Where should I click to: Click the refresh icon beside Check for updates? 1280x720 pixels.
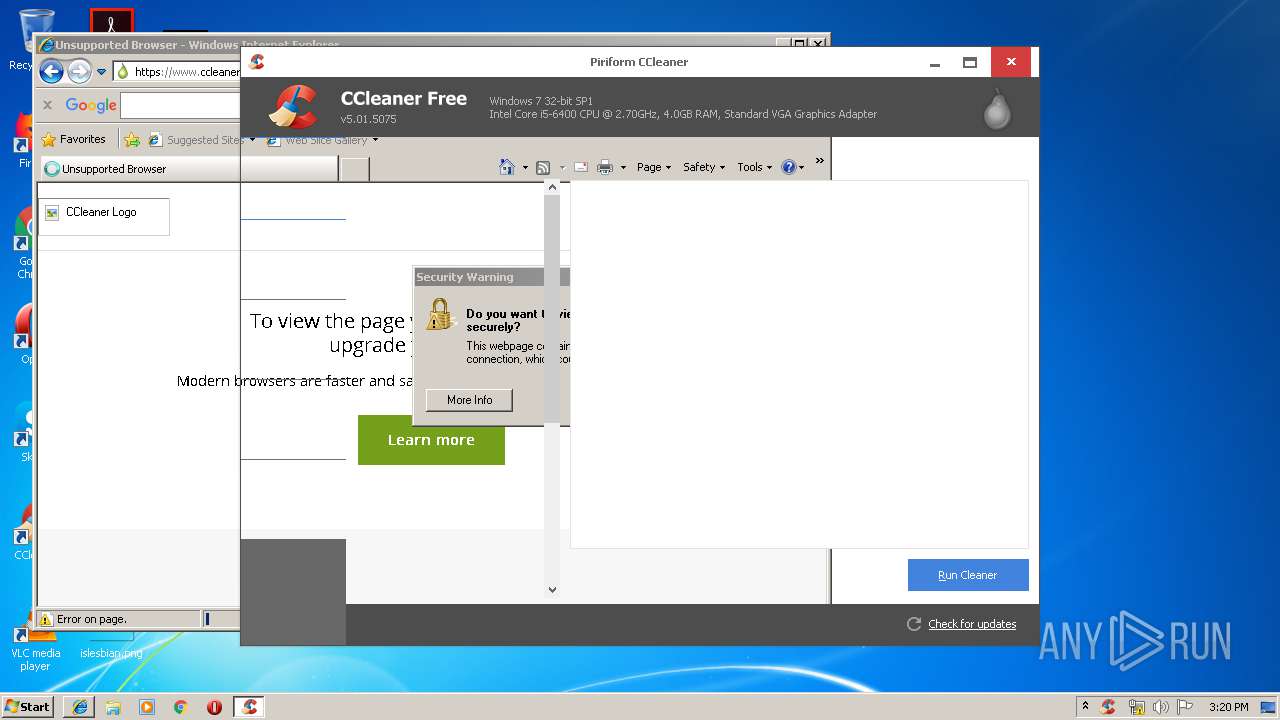913,624
